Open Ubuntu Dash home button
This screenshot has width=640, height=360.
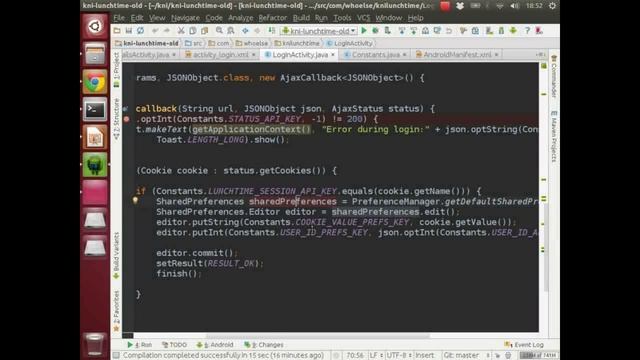95,27
